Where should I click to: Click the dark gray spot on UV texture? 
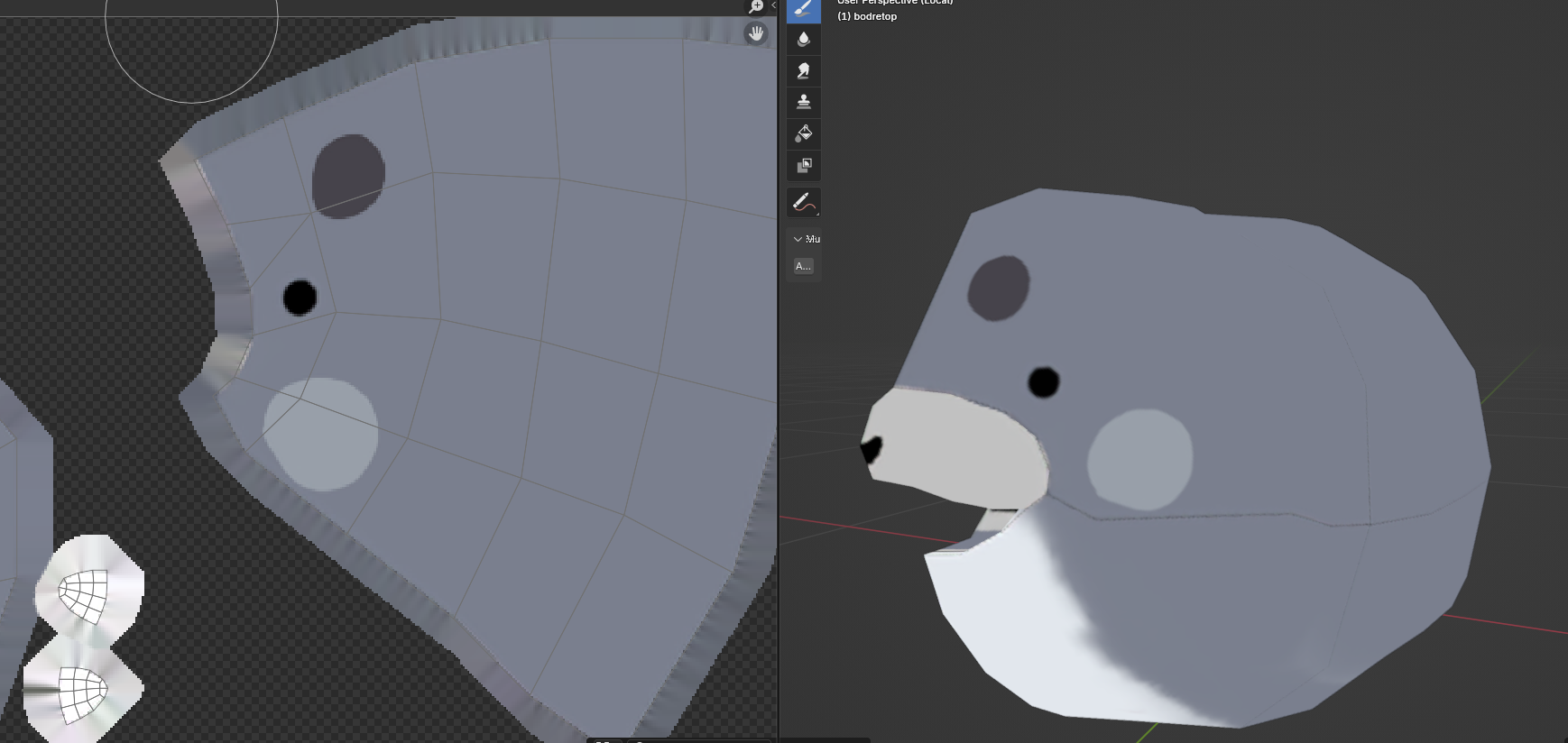[348, 177]
